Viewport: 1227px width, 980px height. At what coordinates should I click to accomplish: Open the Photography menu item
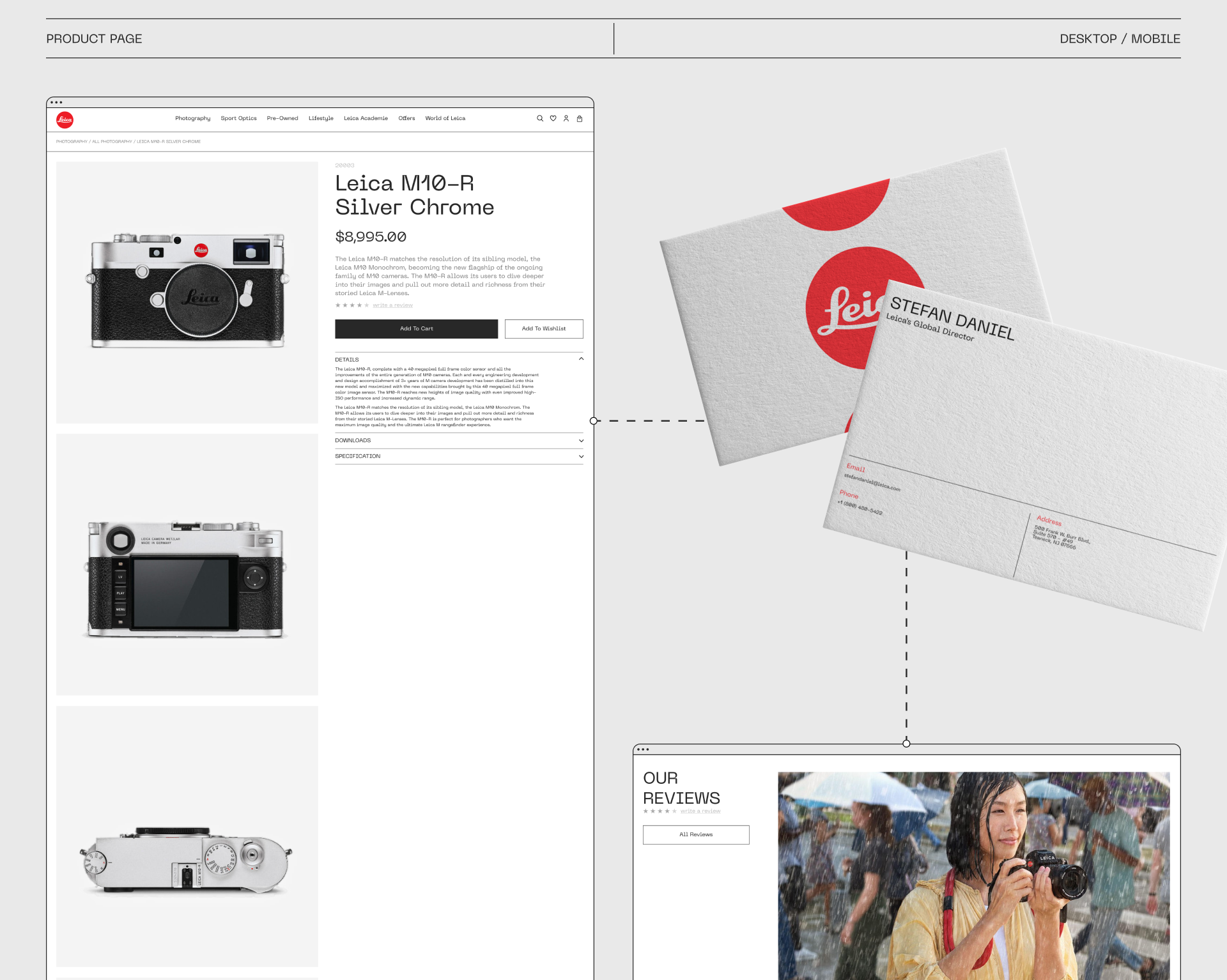tap(192, 118)
